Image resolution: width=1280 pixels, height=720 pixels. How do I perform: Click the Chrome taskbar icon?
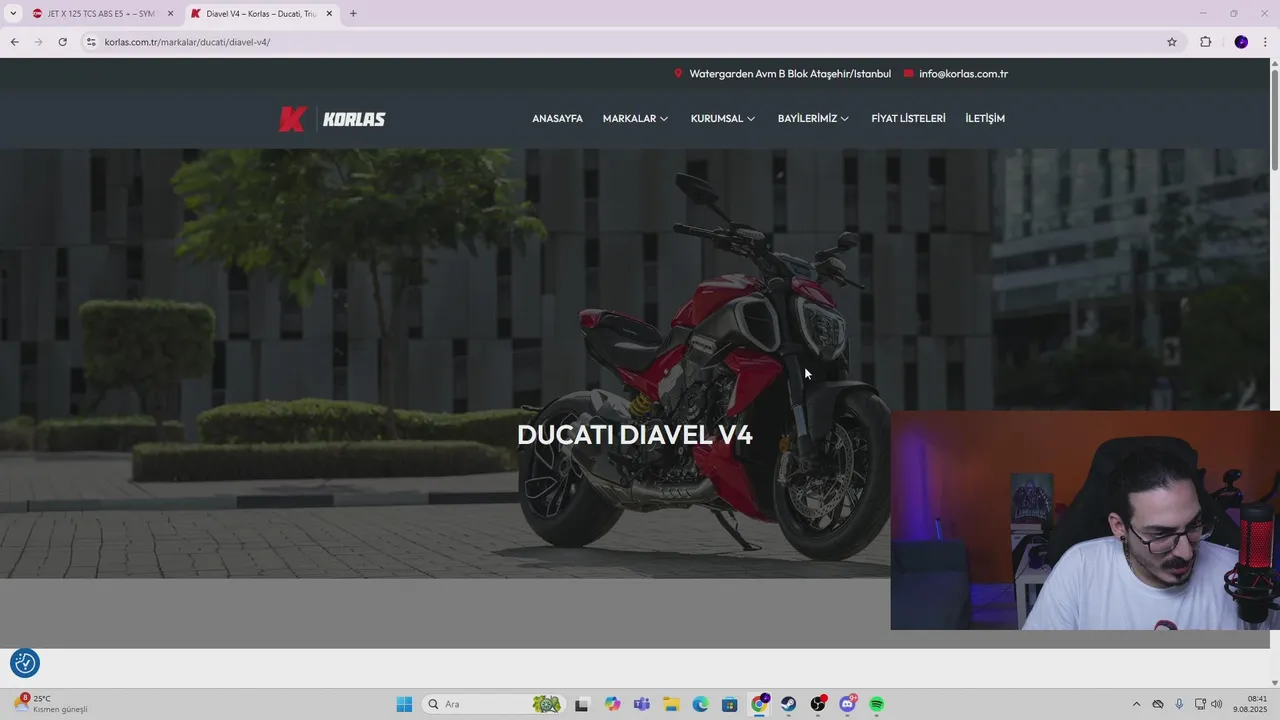[x=759, y=704]
